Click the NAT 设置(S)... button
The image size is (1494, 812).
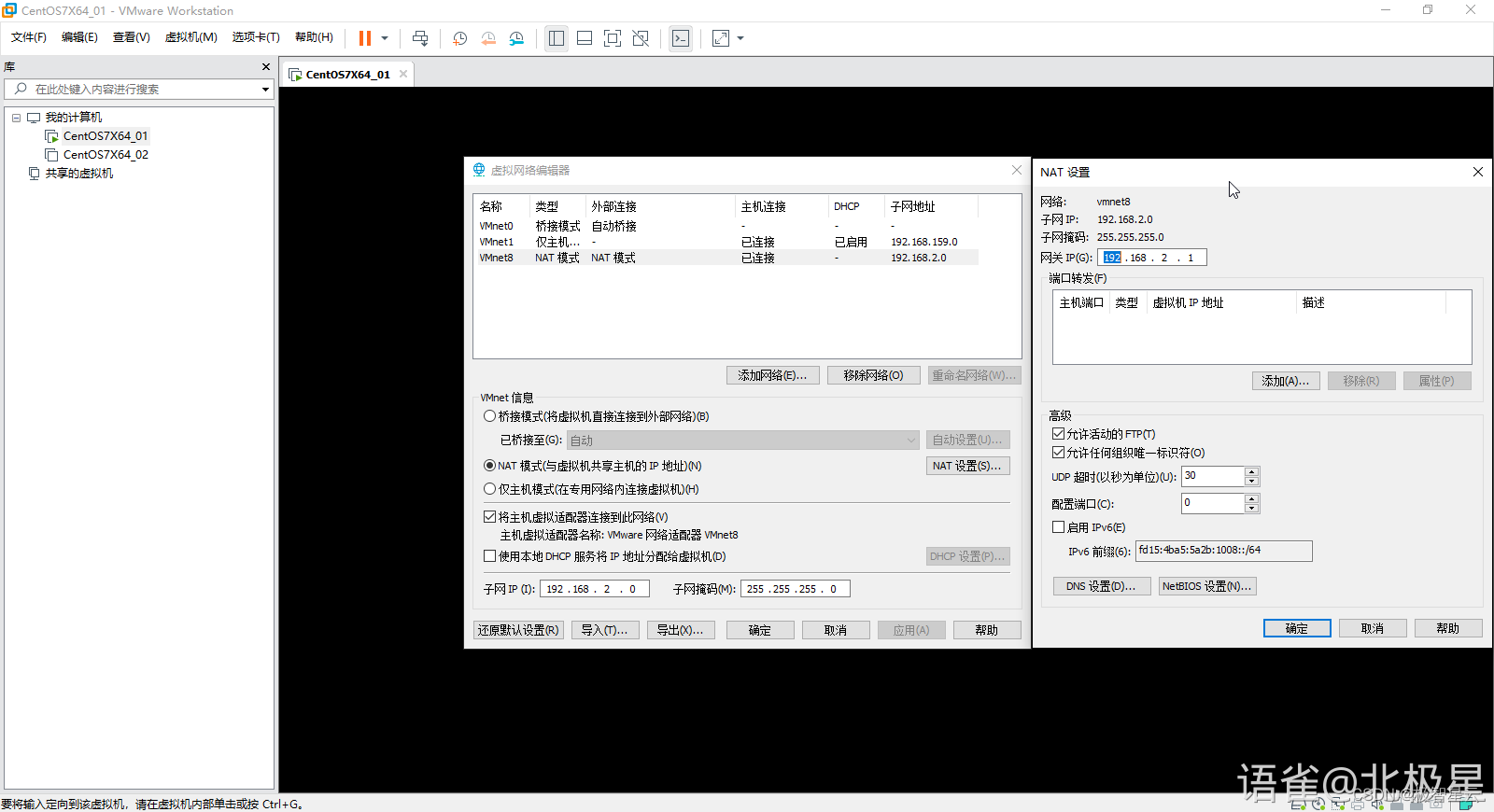(x=968, y=466)
